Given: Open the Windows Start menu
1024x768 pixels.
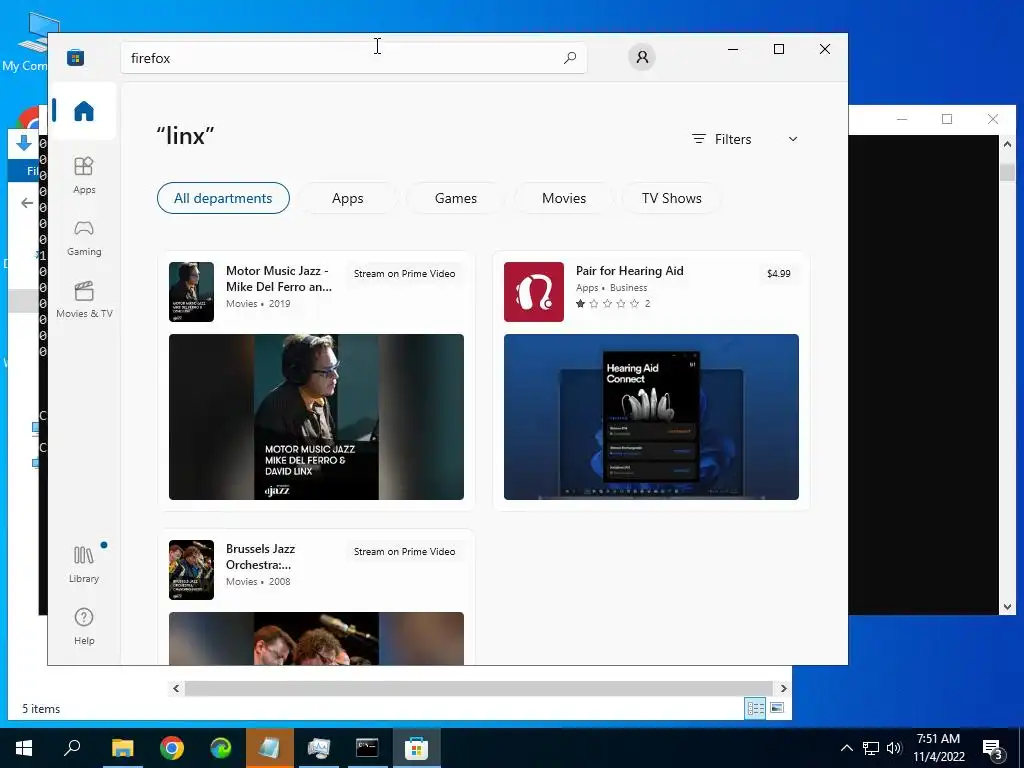Looking at the screenshot, I should click(x=24, y=748).
